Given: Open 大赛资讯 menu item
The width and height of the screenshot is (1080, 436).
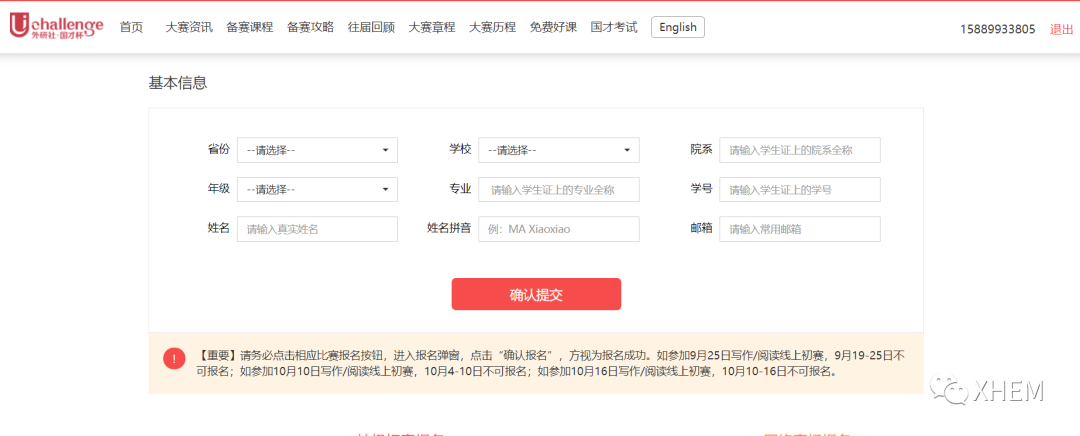Looking at the screenshot, I should (x=189, y=27).
